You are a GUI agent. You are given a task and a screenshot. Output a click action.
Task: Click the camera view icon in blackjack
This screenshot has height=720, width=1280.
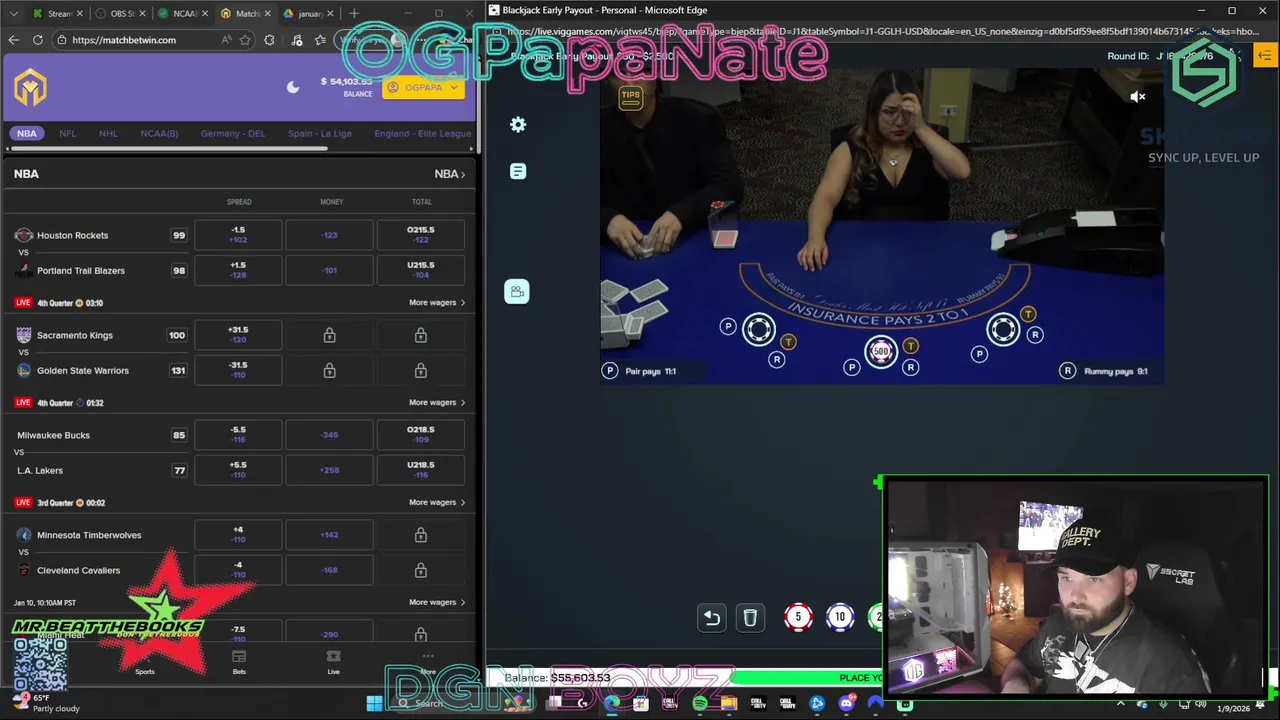pos(517,292)
